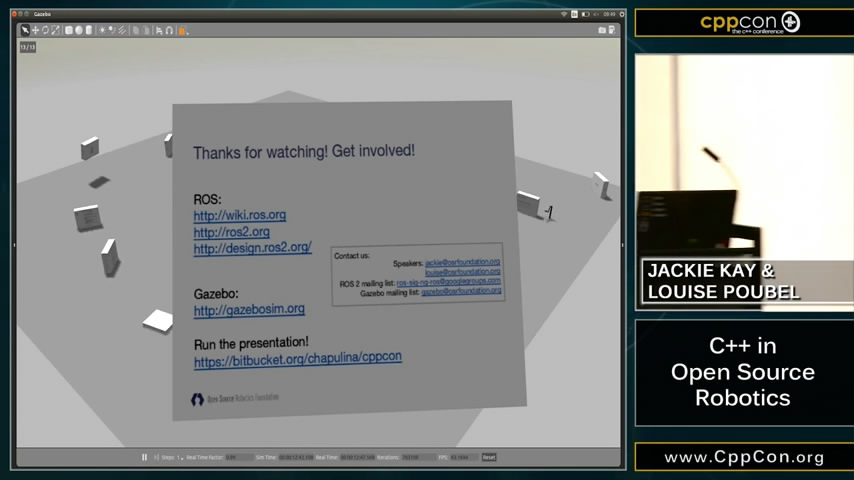Screen dimensions: 854x480
Task: Open the http://ros2.org link
Action: point(231,232)
